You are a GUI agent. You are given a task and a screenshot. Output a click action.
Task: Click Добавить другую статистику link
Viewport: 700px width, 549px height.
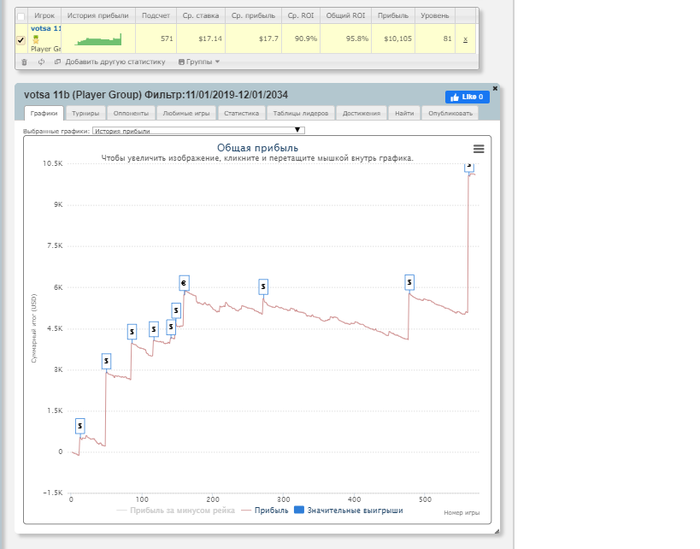coord(115,62)
